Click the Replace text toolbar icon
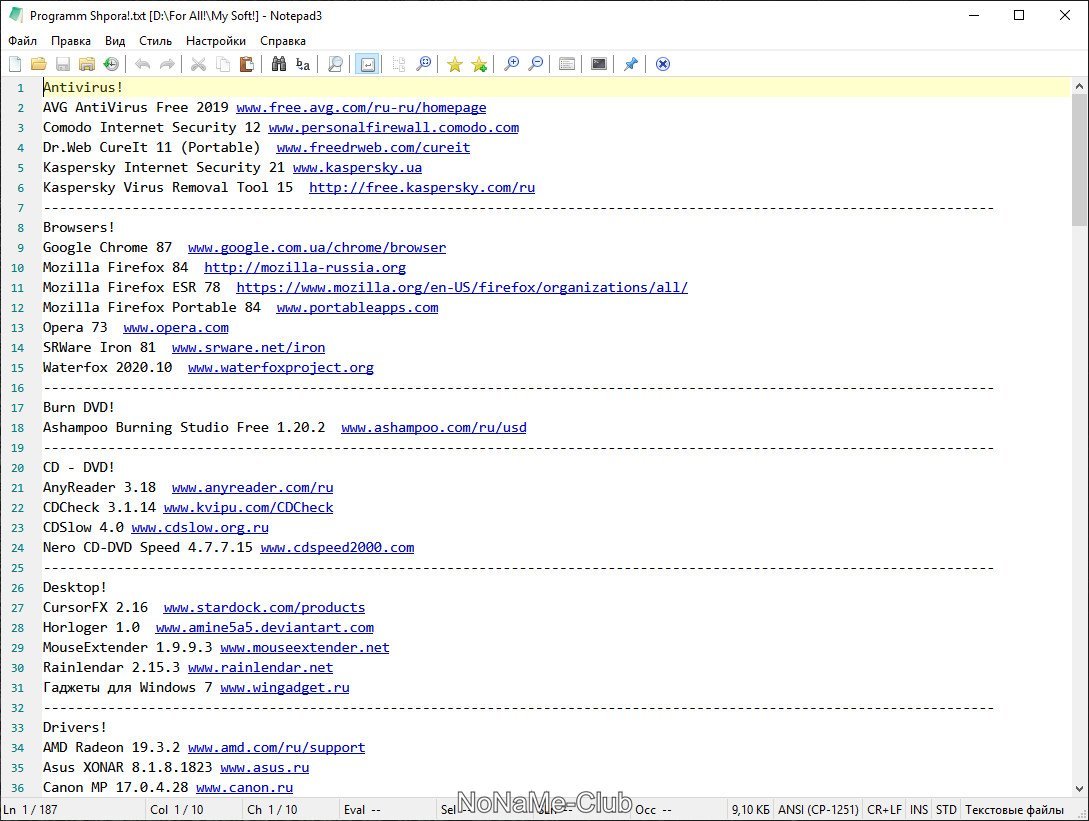Image resolution: width=1089 pixels, height=821 pixels. click(x=303, y=64)
